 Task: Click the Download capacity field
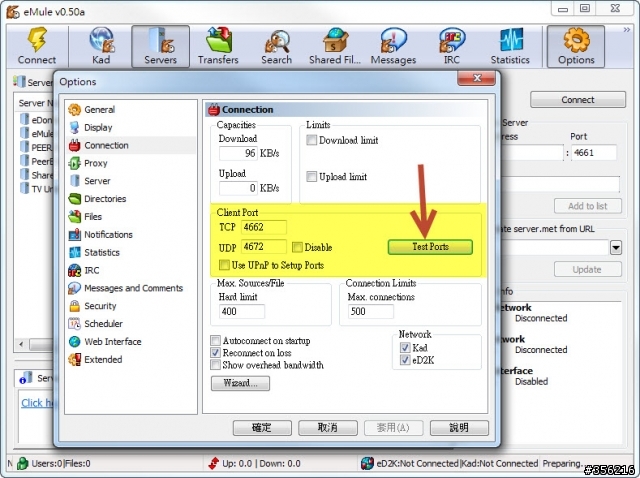tap(238, 153)
